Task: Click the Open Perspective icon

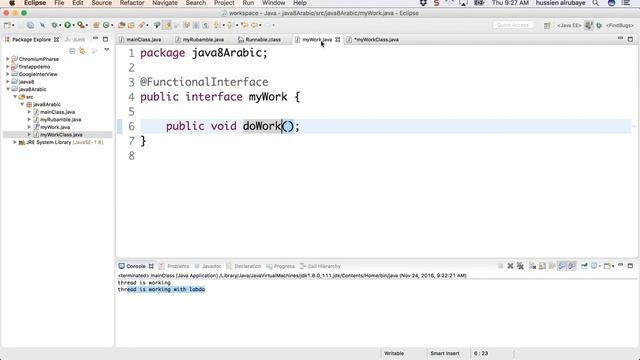Action: click(547, 25)
